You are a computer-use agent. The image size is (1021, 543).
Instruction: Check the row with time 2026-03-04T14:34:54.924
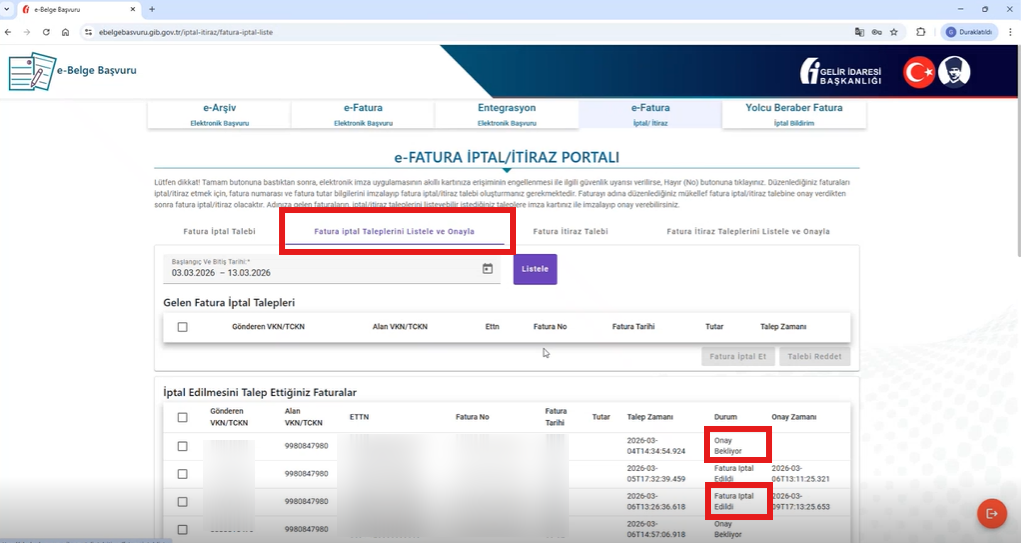coord(182,447)
